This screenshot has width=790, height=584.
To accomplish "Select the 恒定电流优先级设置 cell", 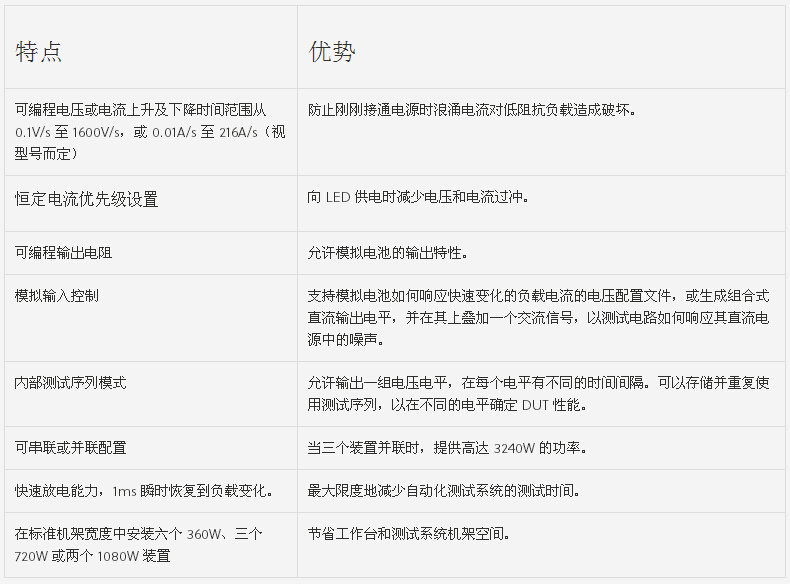I will (86, 199).
